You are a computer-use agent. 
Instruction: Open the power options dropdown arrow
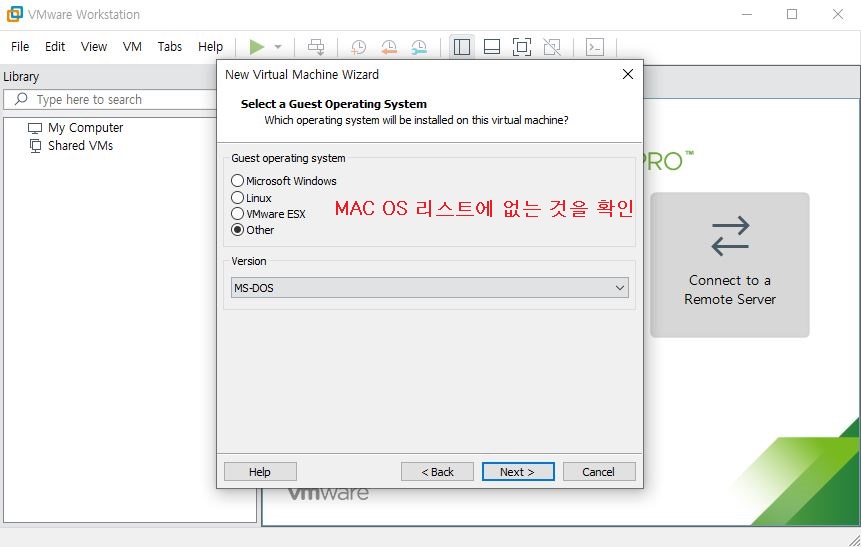click(x=278, y=47)
